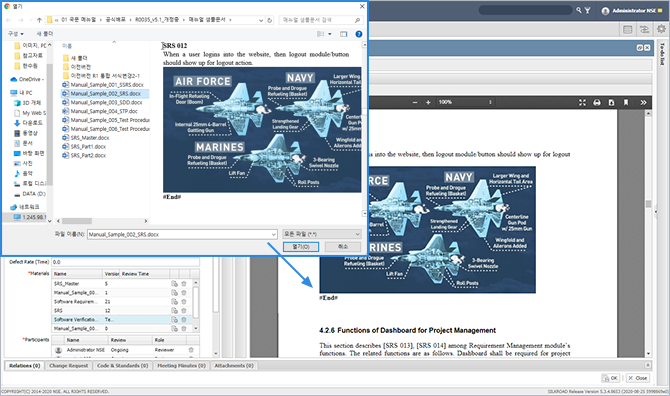Open the file type filter dropdown
This screenshot has width=670, height=396.
(x=322, y=234)
